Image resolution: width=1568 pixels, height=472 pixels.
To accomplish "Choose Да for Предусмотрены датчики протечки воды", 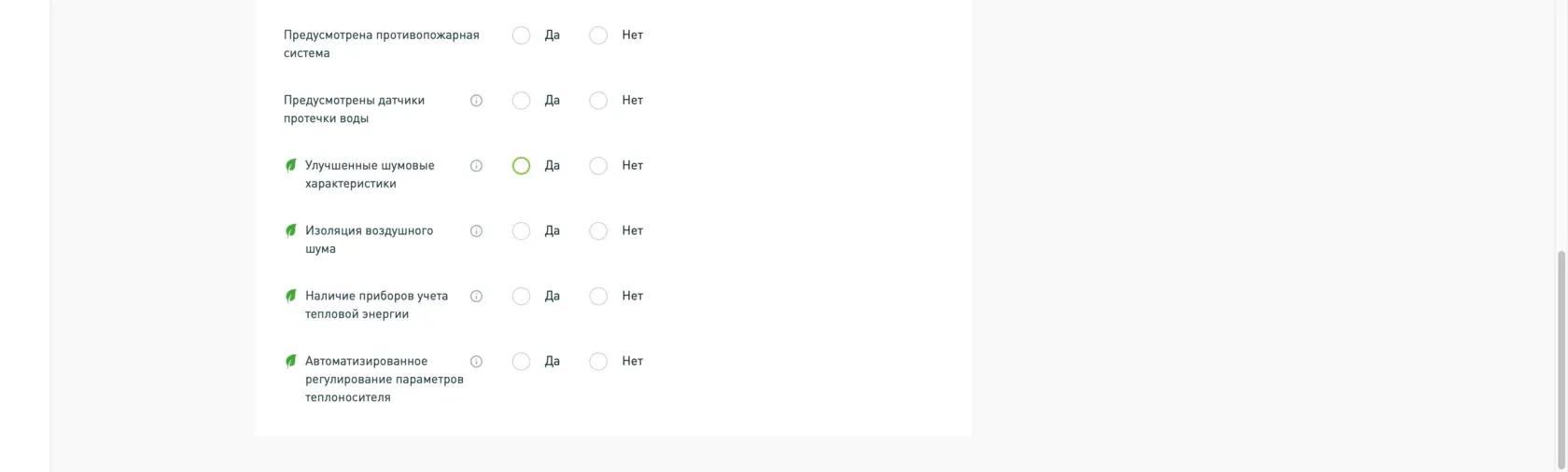I will pyautogui.click(x=521, y=101).
